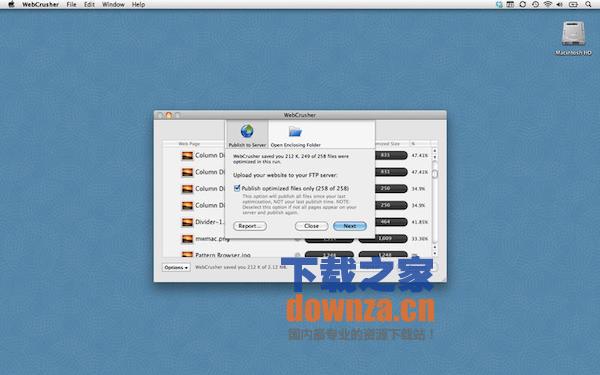Click the 1,009 size pill
This screenshot has height=375, width=600.
point(383,239)
